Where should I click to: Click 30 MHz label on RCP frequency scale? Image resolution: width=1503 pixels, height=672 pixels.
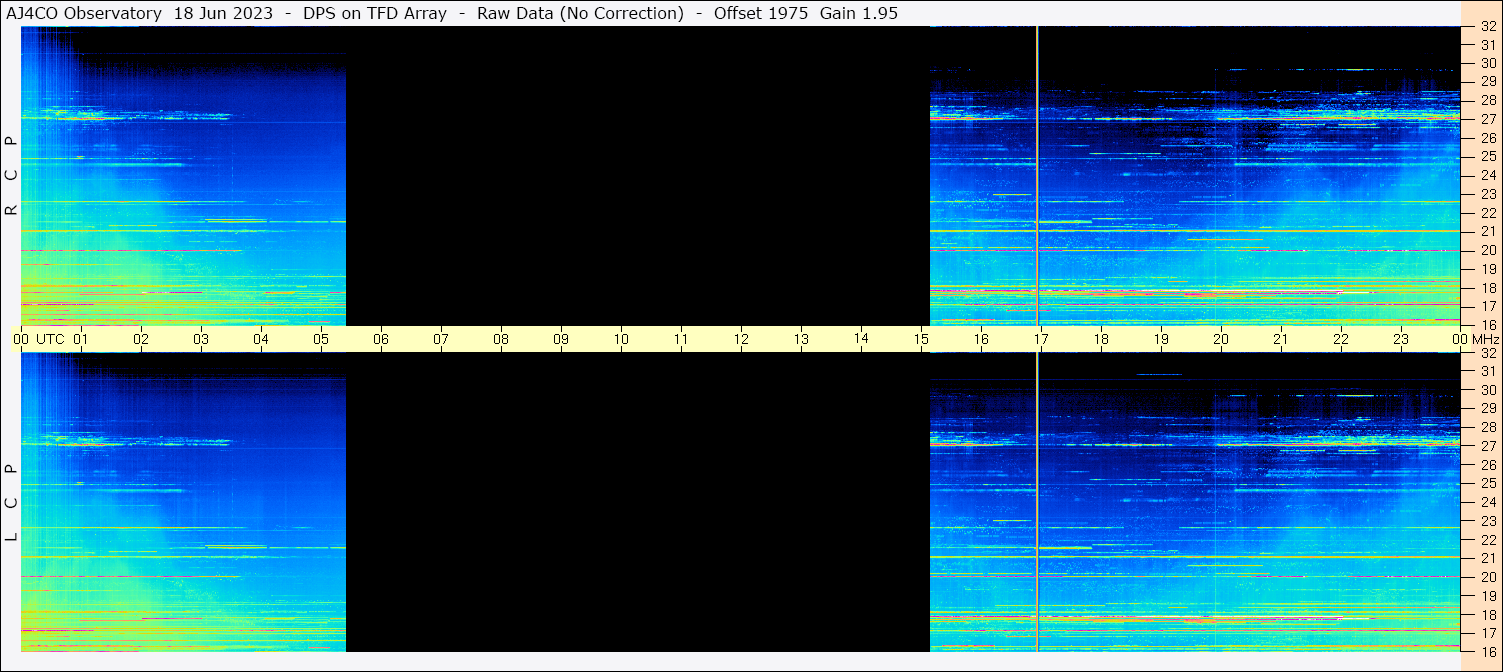tap(1487, 63)
